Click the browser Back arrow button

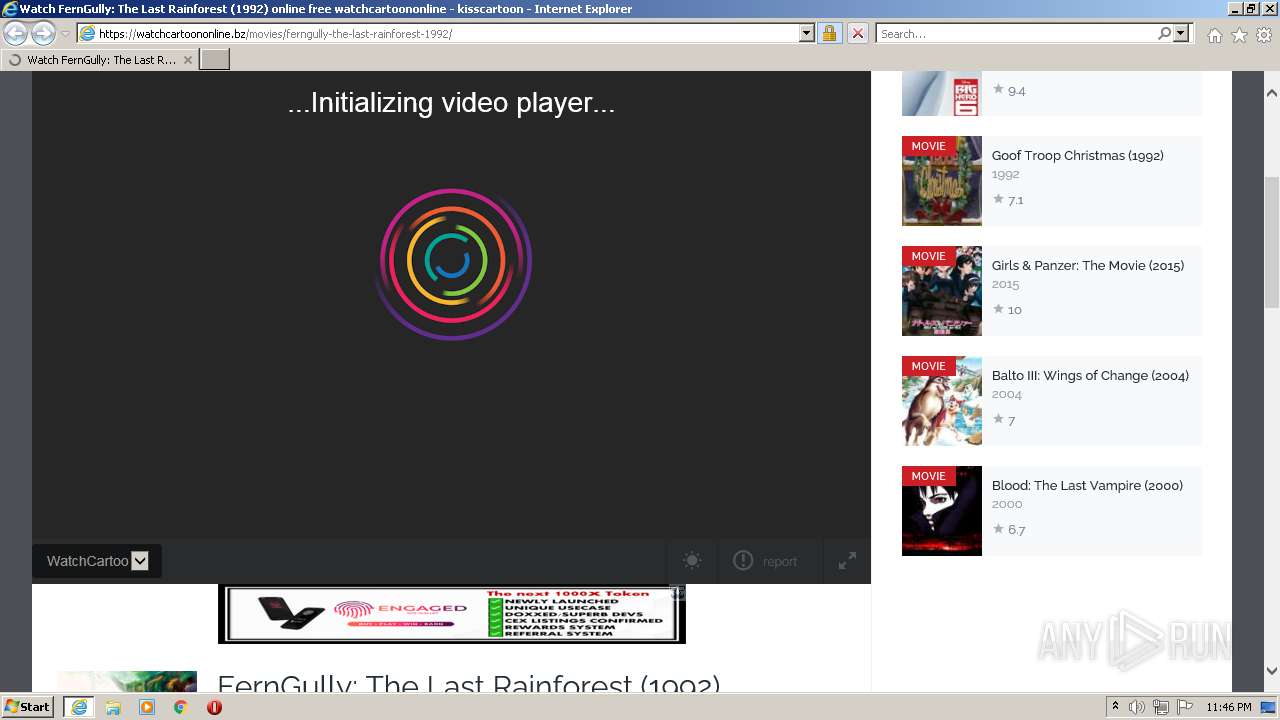pyautogui.click(x=15, y=34)
